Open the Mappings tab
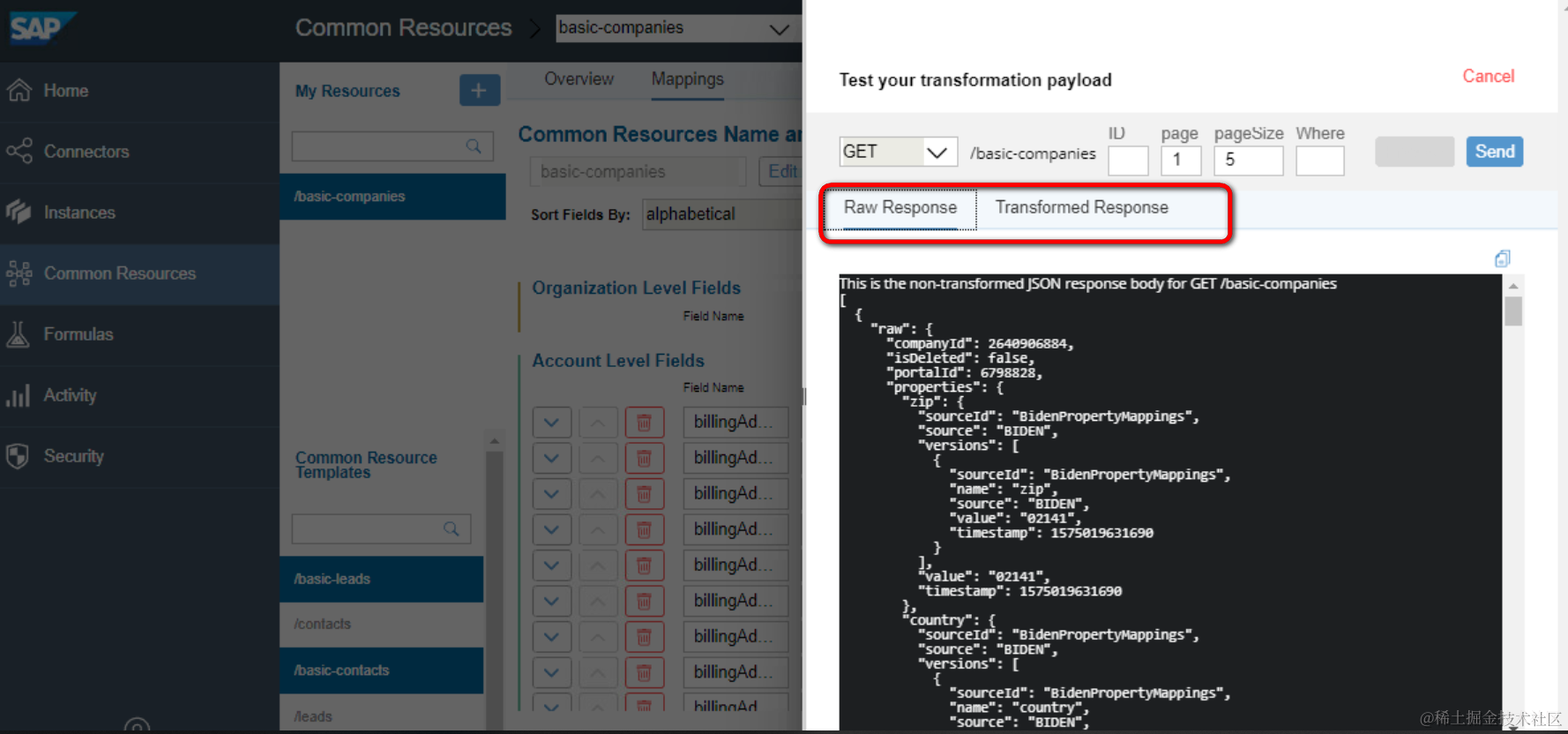This screenshot has height=734, width=1568. click(x=688, y=79)
